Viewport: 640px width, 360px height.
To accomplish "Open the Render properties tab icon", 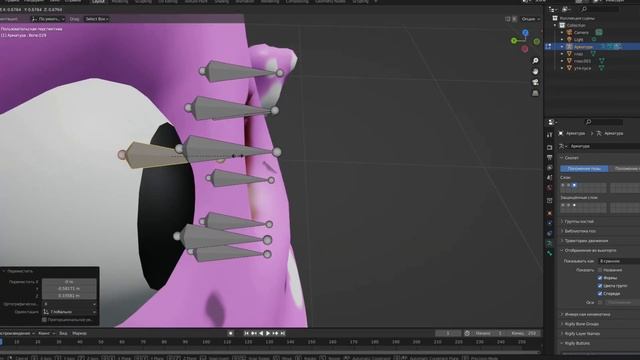I will pos(549,147).
